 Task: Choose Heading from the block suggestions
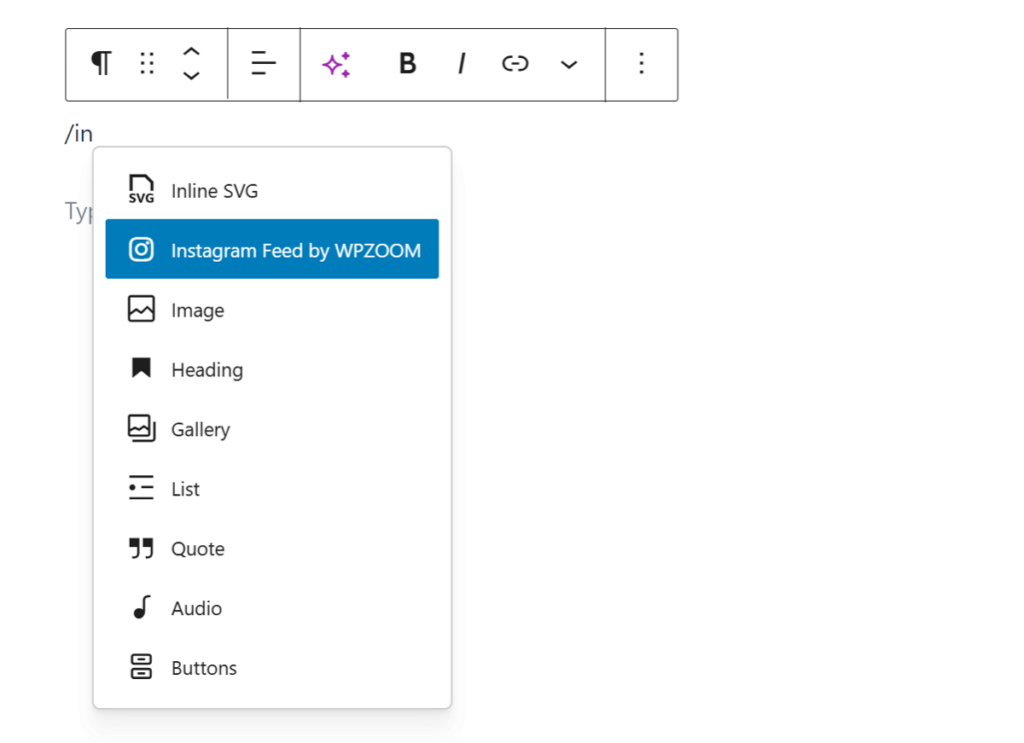207,369
